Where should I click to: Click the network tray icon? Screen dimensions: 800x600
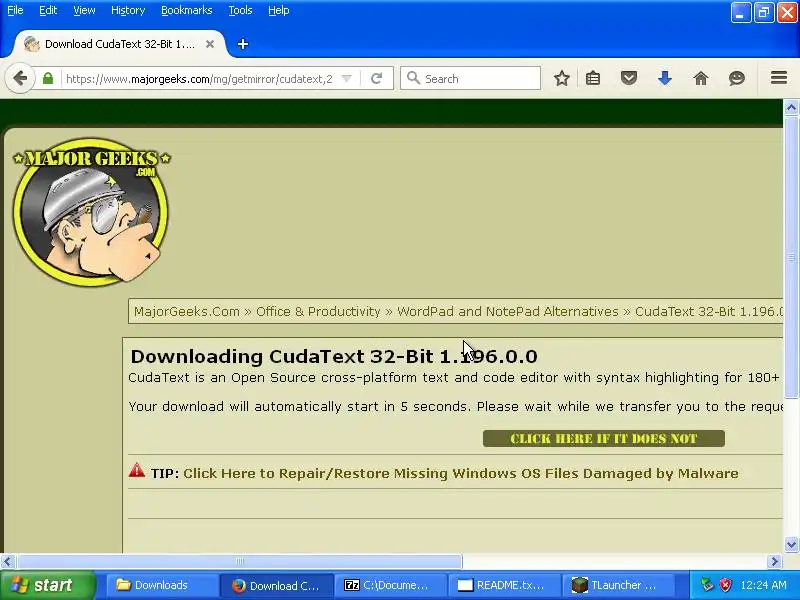point(707,585)
